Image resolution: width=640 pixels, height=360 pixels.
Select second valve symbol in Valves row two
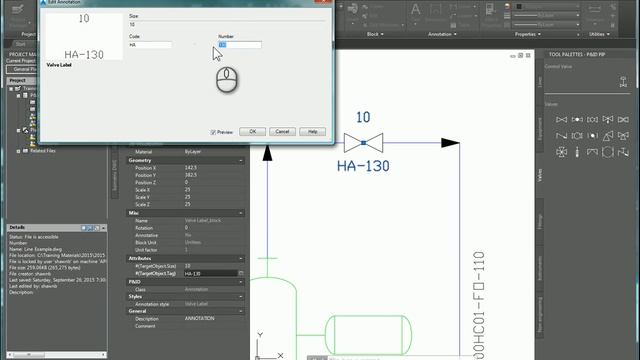coord(577,136)
